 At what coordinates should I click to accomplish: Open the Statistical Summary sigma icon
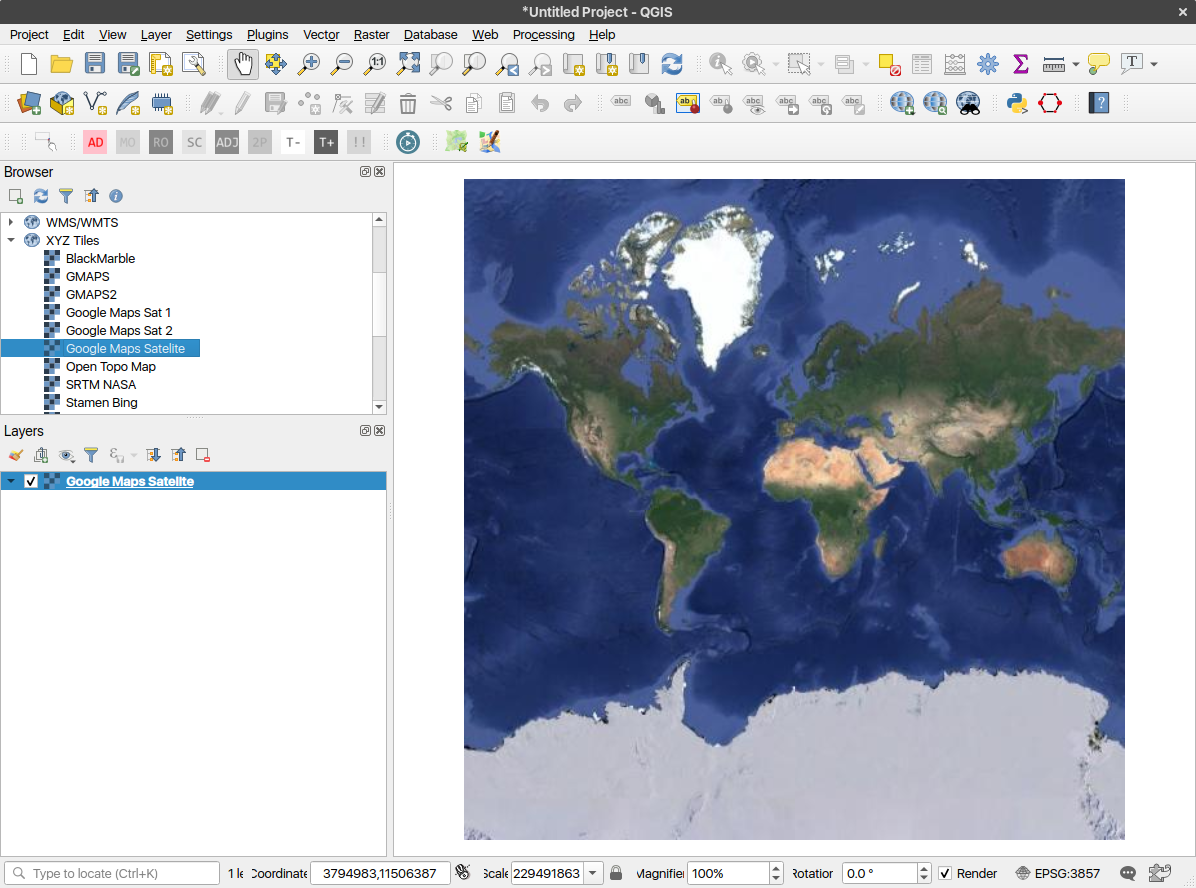(x=1020, y=64)
